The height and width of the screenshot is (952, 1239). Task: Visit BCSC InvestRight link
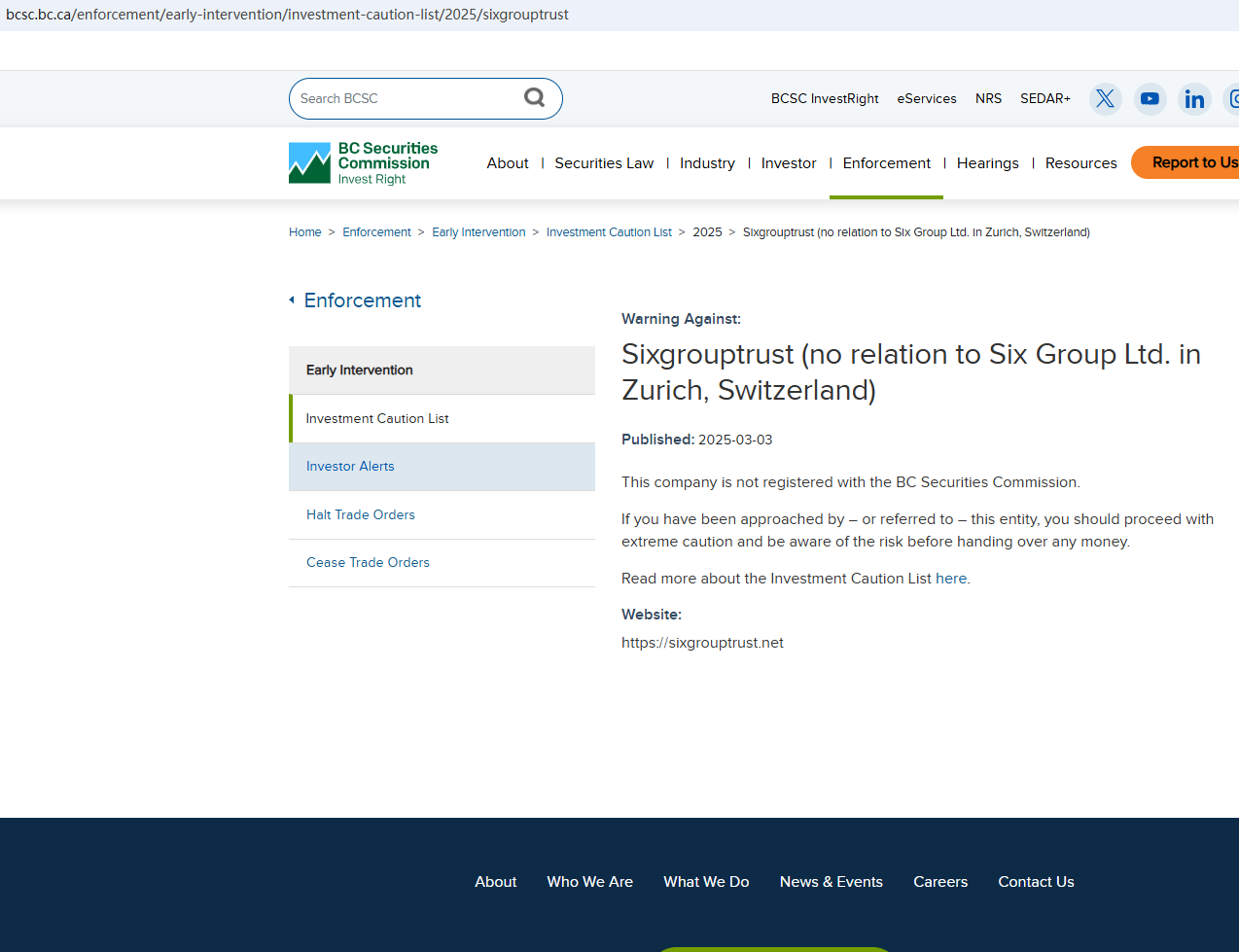825,98
